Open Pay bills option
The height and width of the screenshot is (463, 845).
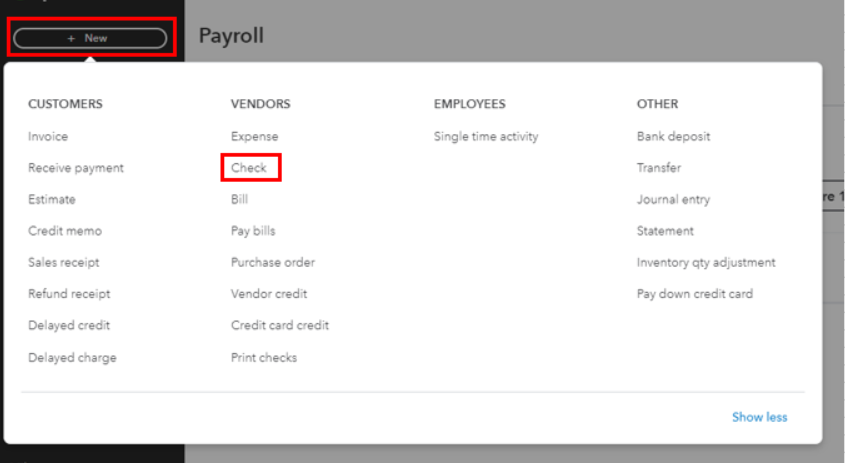click(253, 231)
